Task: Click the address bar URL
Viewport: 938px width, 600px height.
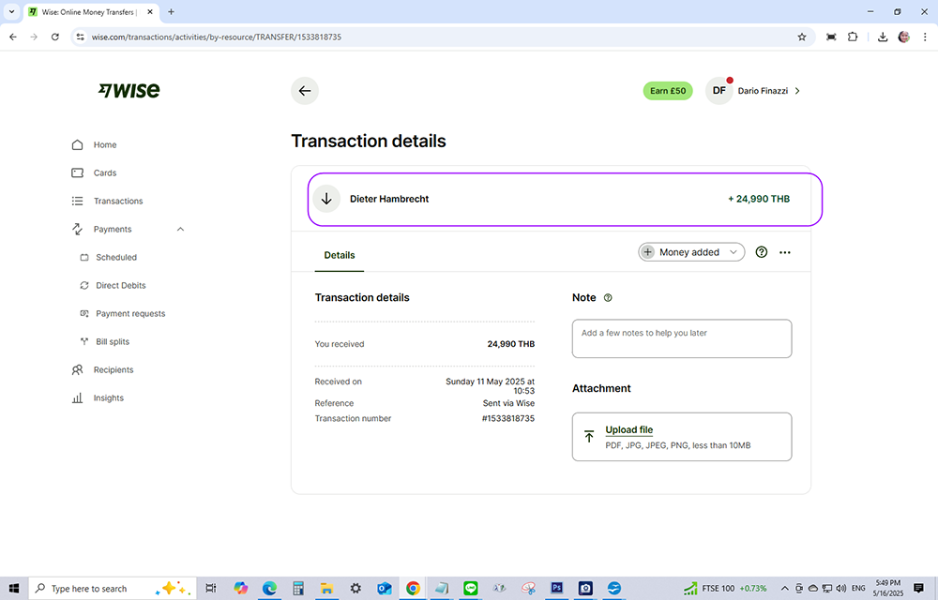Action: click(217, 37)
